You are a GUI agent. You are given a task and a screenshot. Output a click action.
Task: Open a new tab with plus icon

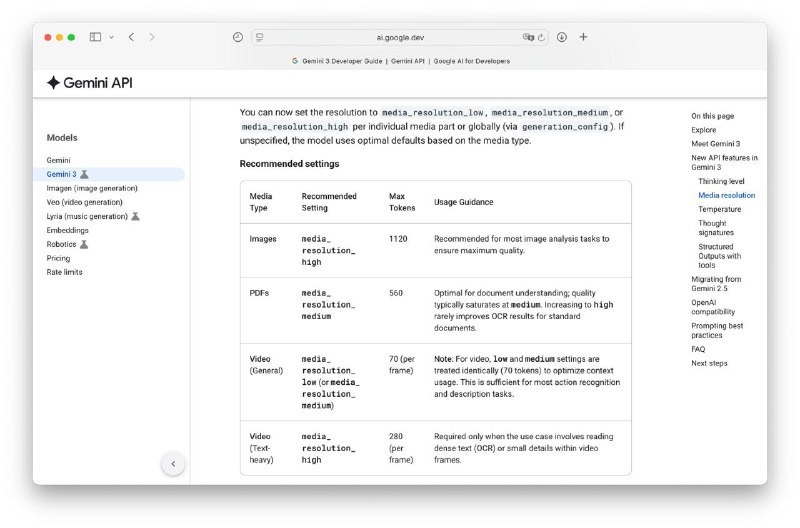tap(583, 37)
